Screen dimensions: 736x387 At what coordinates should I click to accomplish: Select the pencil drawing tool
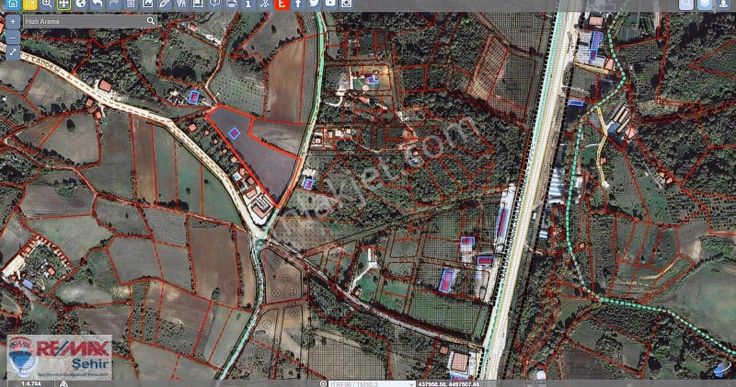point(165,4)
